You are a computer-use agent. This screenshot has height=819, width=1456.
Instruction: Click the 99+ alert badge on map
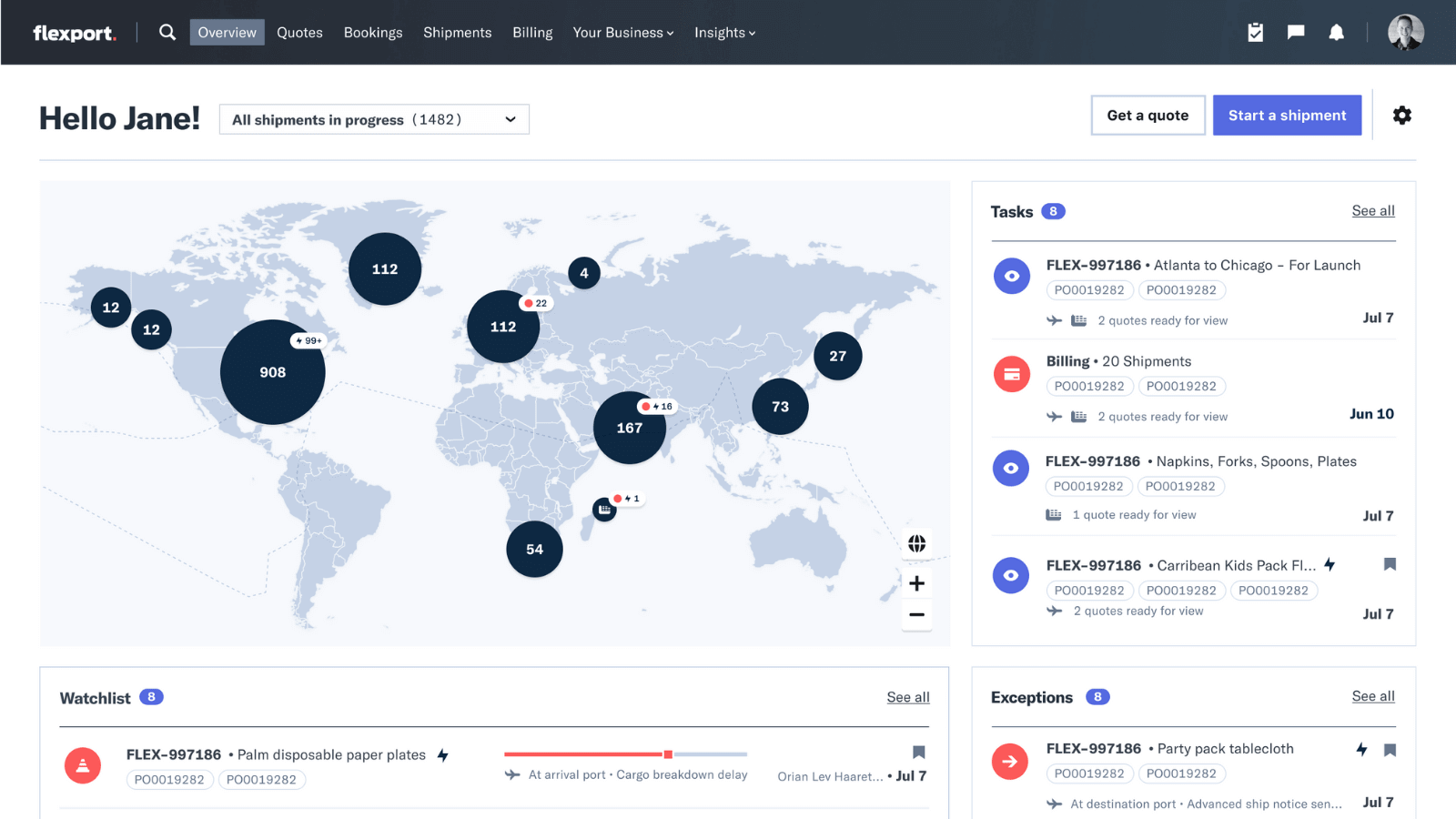tap(308, 340)
